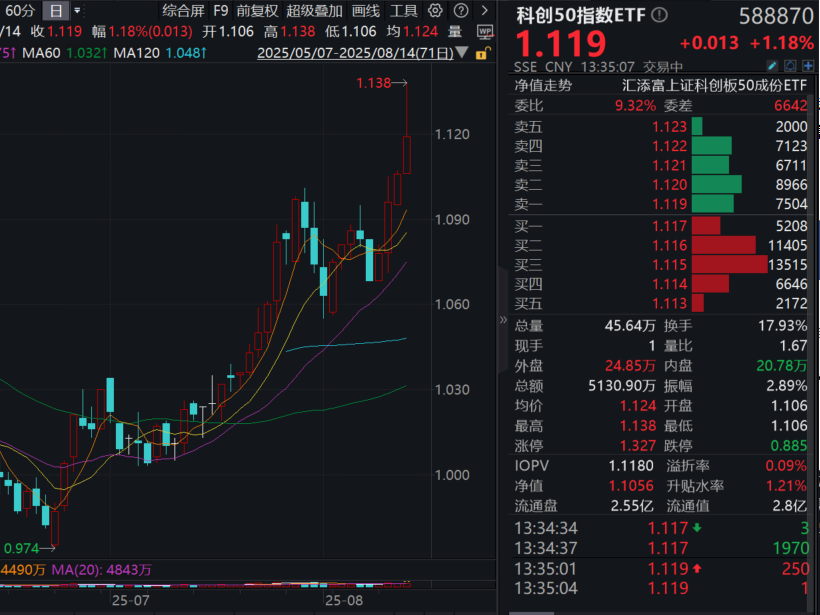Screen dimensions: 820x615
Task: Switch to 60分 period tab
Action: coord(20,11)
